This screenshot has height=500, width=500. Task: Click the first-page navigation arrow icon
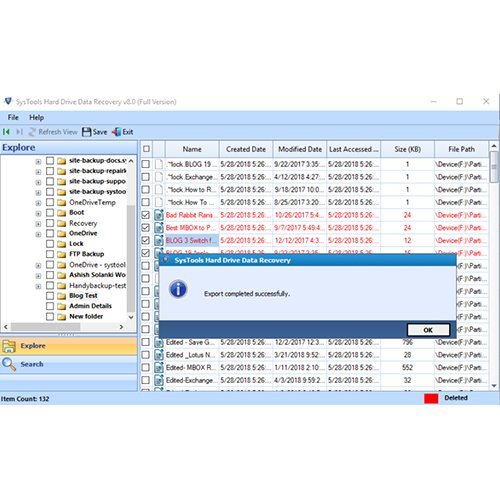[6, 132]
